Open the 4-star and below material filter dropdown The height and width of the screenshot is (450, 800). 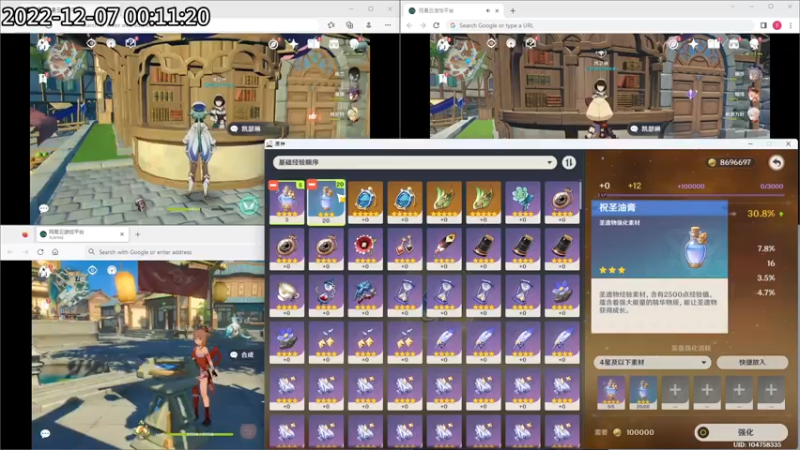[652, 362]
